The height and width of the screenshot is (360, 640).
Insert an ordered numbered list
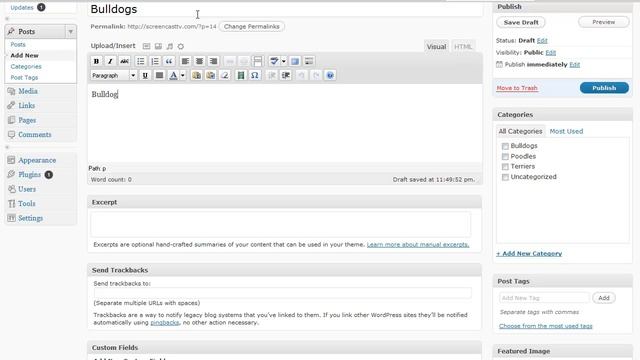coord(155,61)
